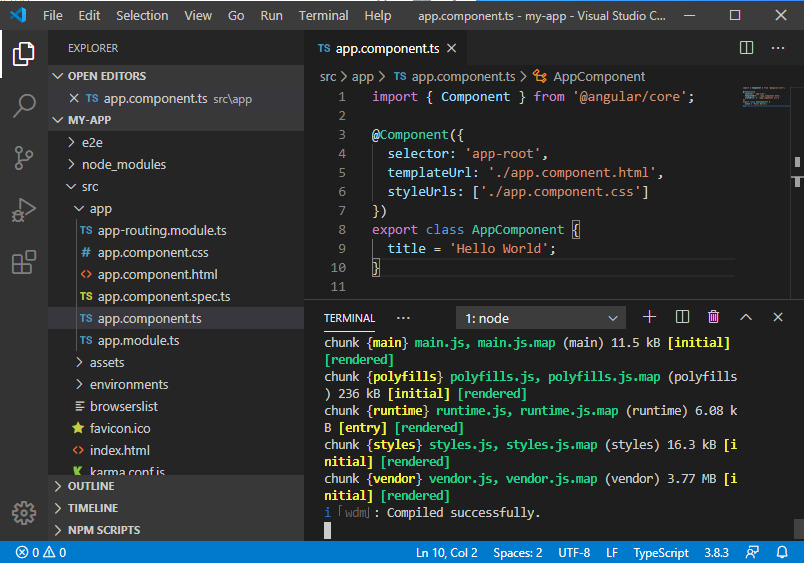Maximize the terminal panel with up chevron
Screen dimensions: 804x563
coord(746,317)
